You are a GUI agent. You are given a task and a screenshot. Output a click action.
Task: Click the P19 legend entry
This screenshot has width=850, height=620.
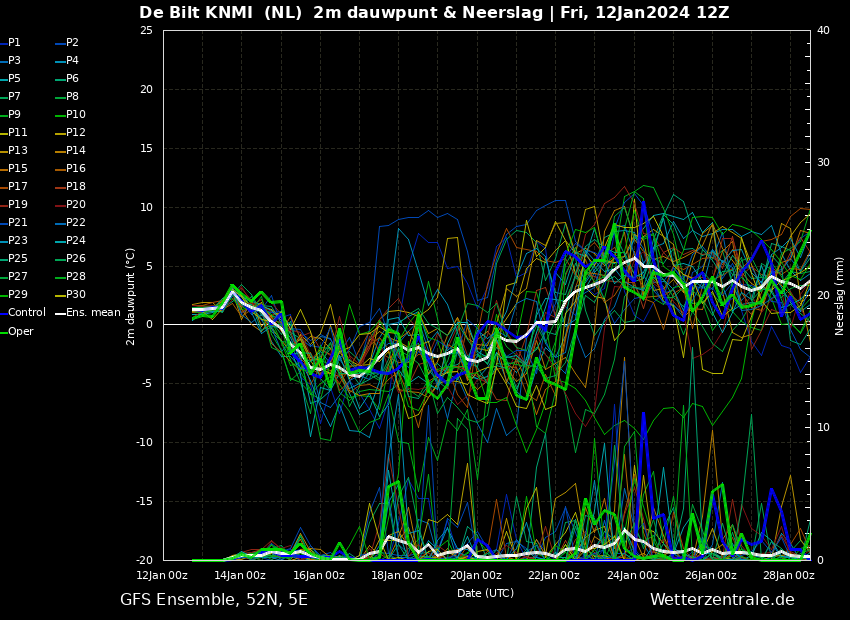tap(14, 204)
